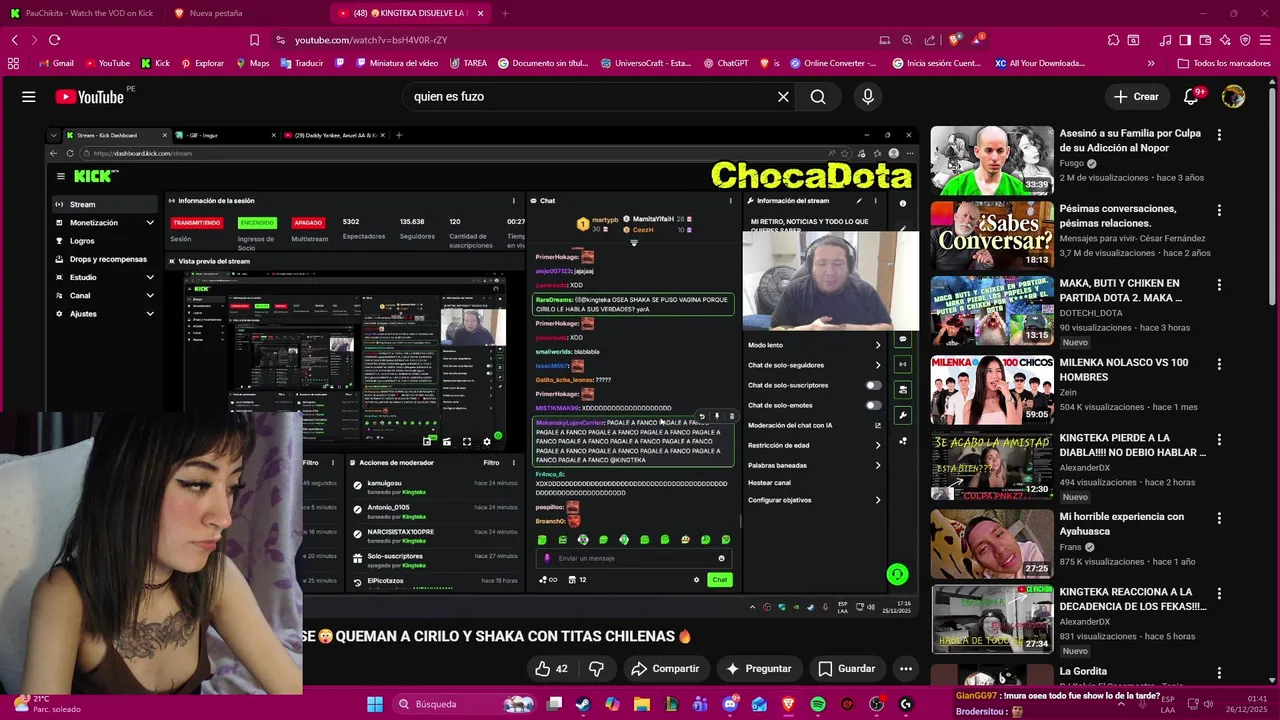Open YouTube notifications bell
The width and height of the screenshot is (1280, 720).
(1191, 97)
